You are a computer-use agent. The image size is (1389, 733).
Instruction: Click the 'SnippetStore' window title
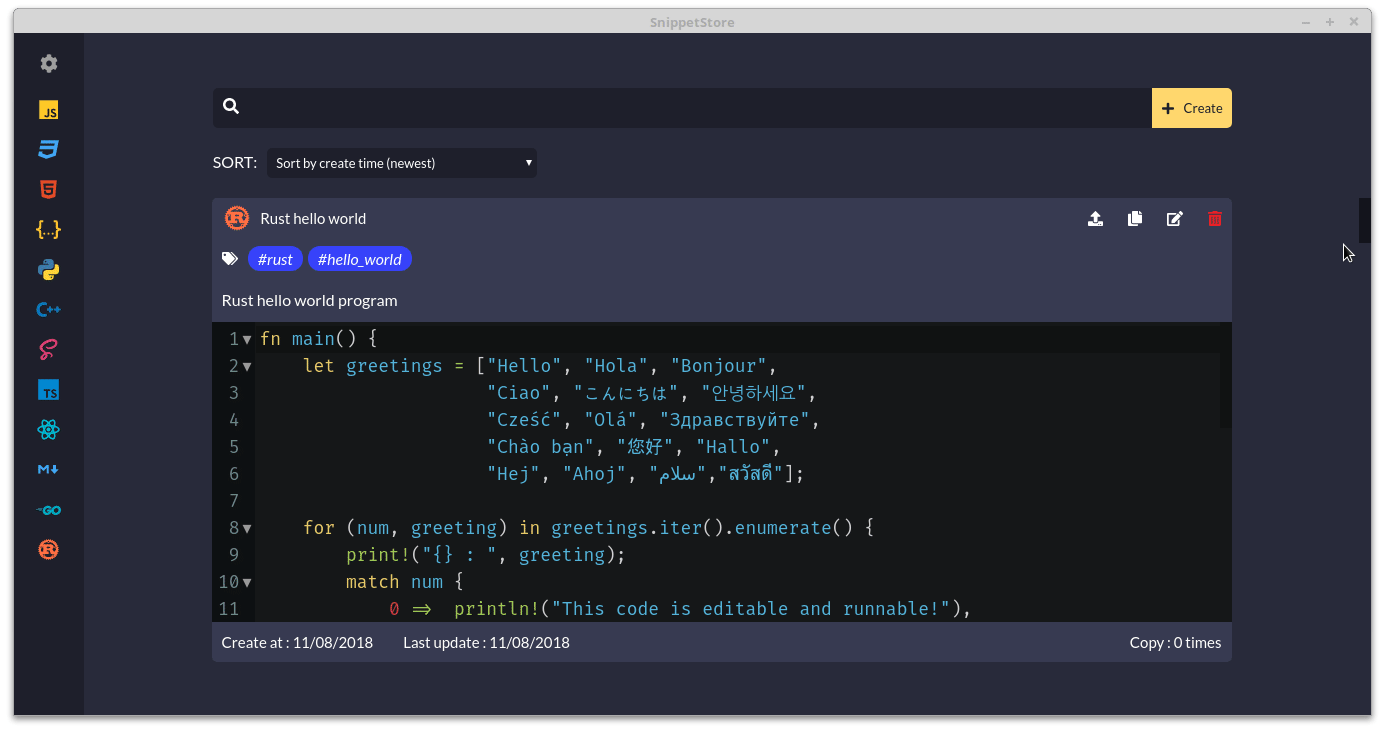[x=692, y=22]
